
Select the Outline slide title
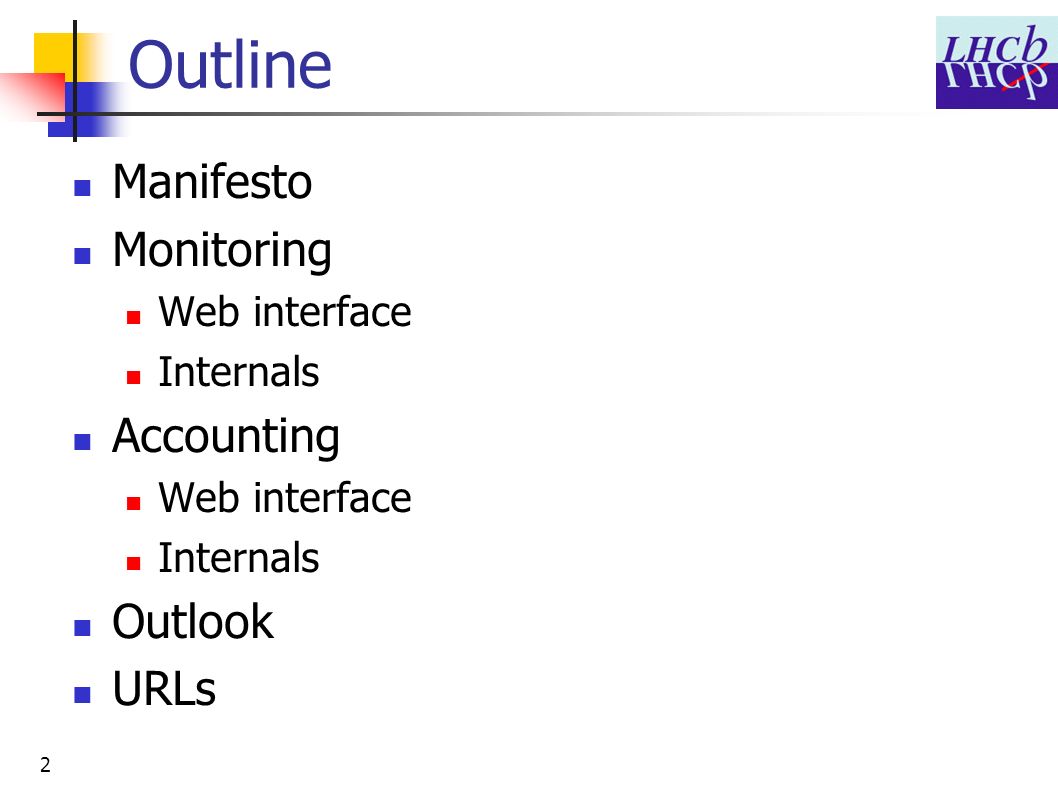tap(230, 65)
